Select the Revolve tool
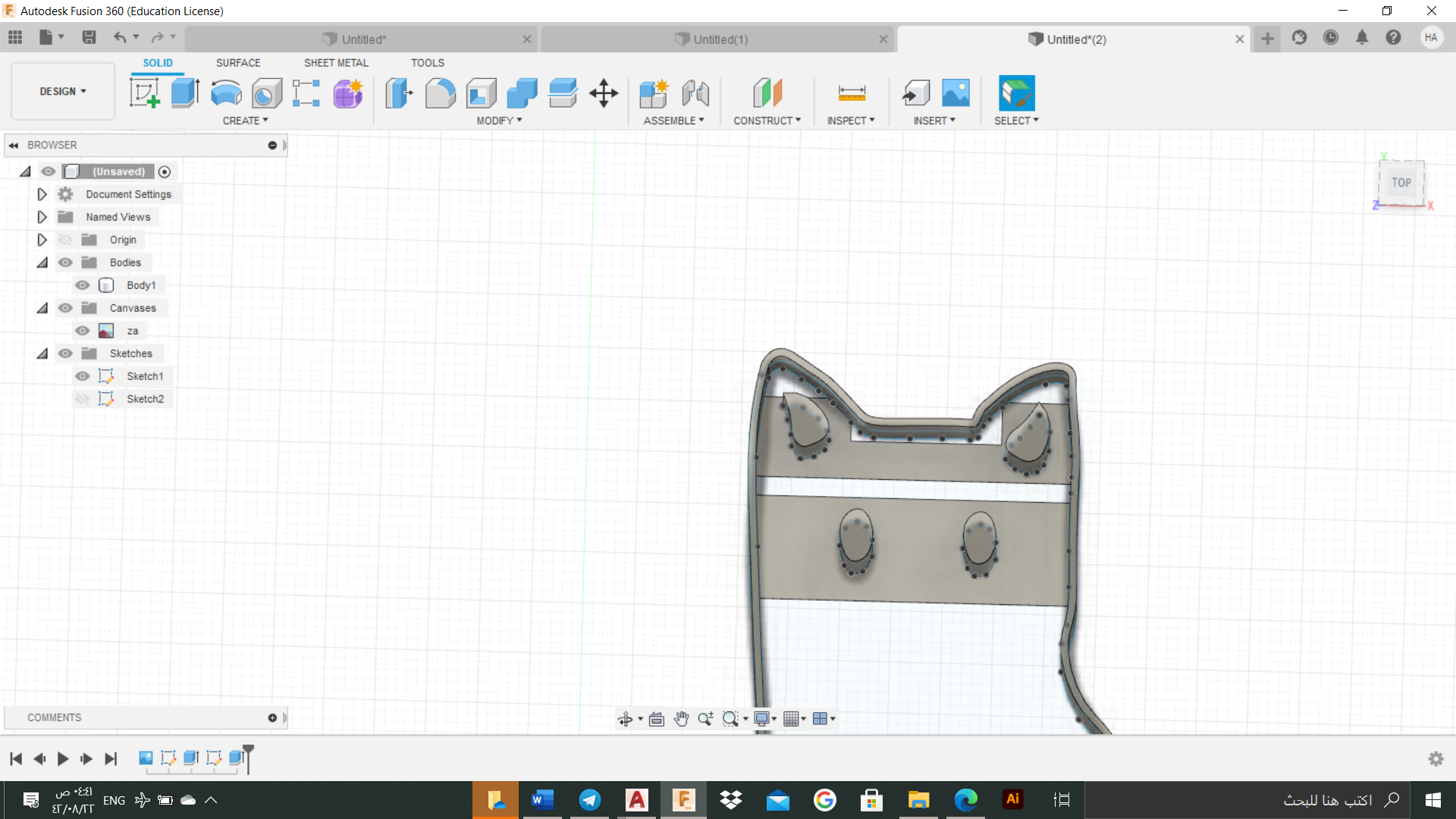 tap(226, 93)
